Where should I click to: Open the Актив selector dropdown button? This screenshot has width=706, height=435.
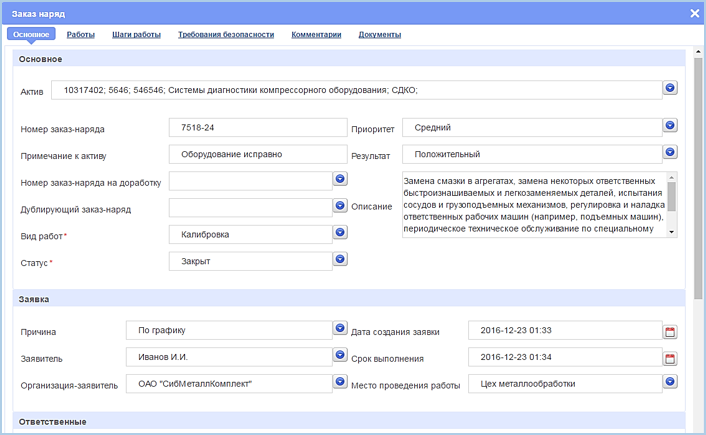(x=670, y=88)
